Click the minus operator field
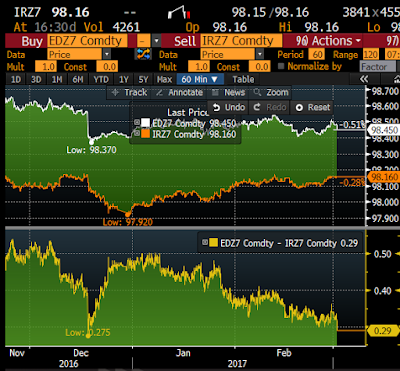Image resolution: width=400 pixels, height=371 pixels. coord(144,41)
